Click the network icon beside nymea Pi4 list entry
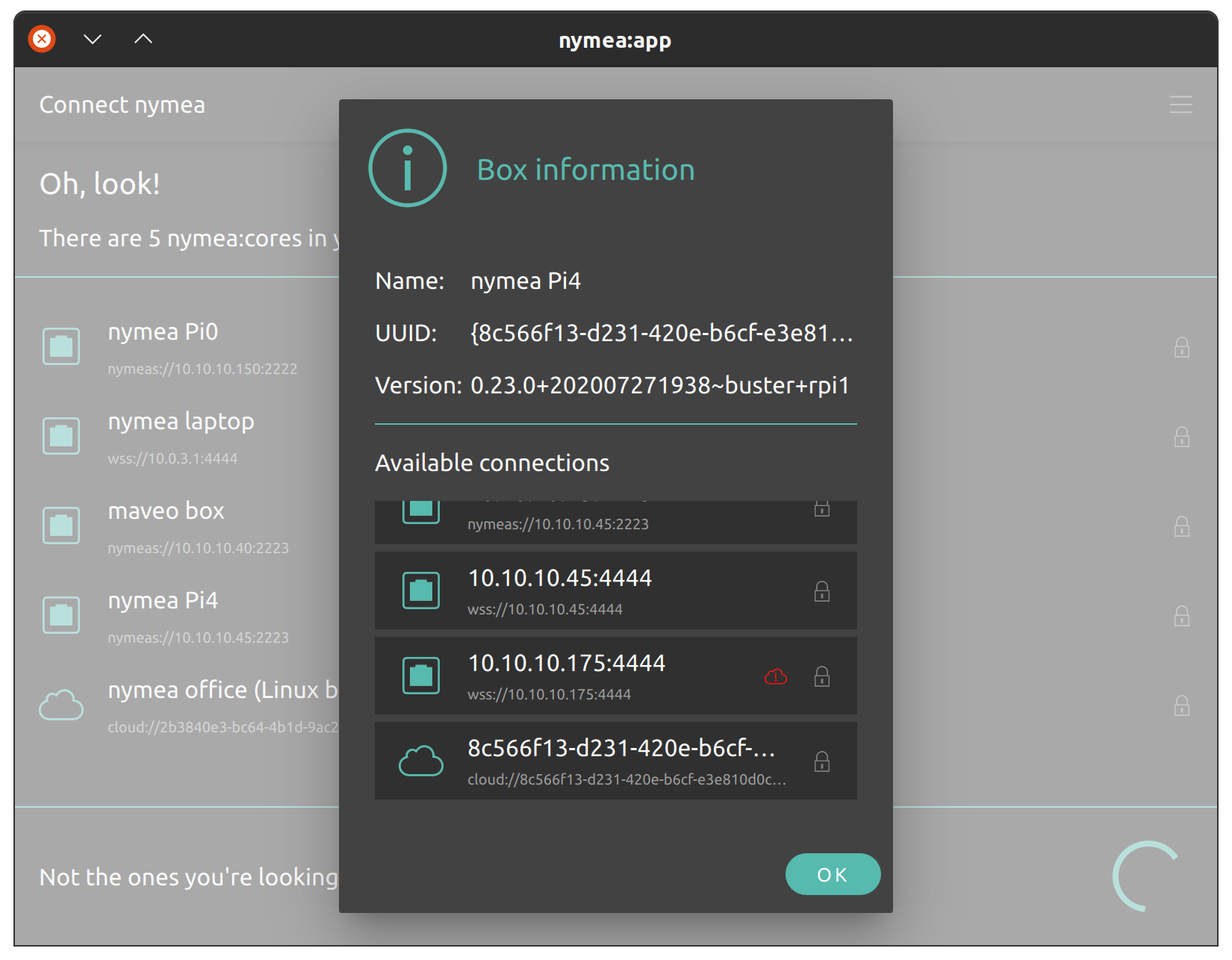 61,615
